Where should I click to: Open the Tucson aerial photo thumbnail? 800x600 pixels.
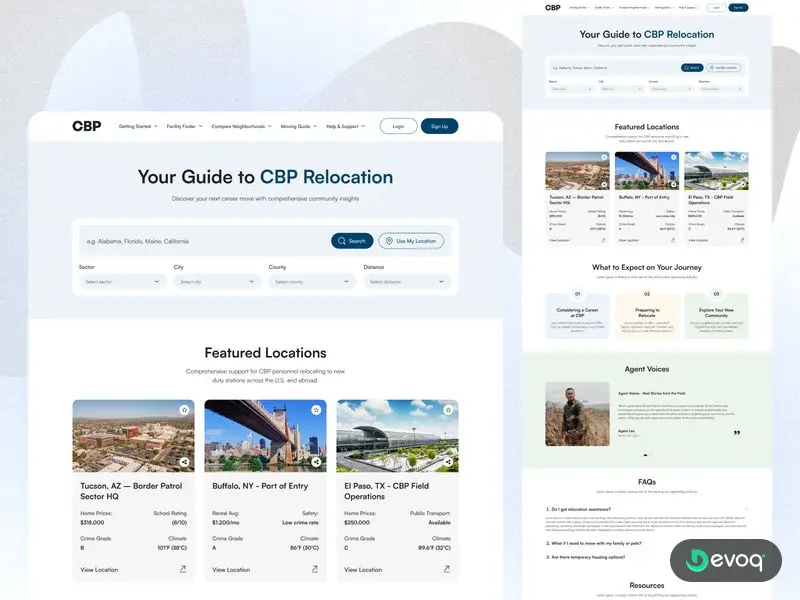coord(133,436)
